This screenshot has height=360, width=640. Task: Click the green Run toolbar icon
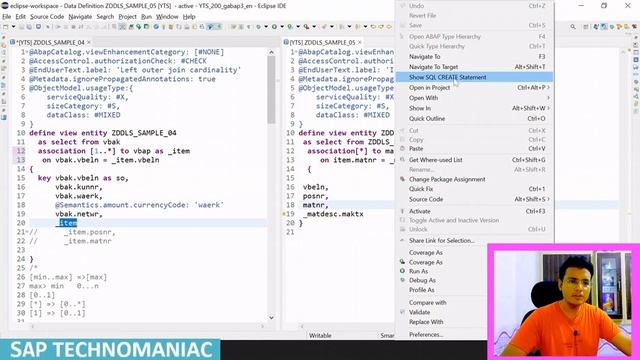(x=274, y=27)
